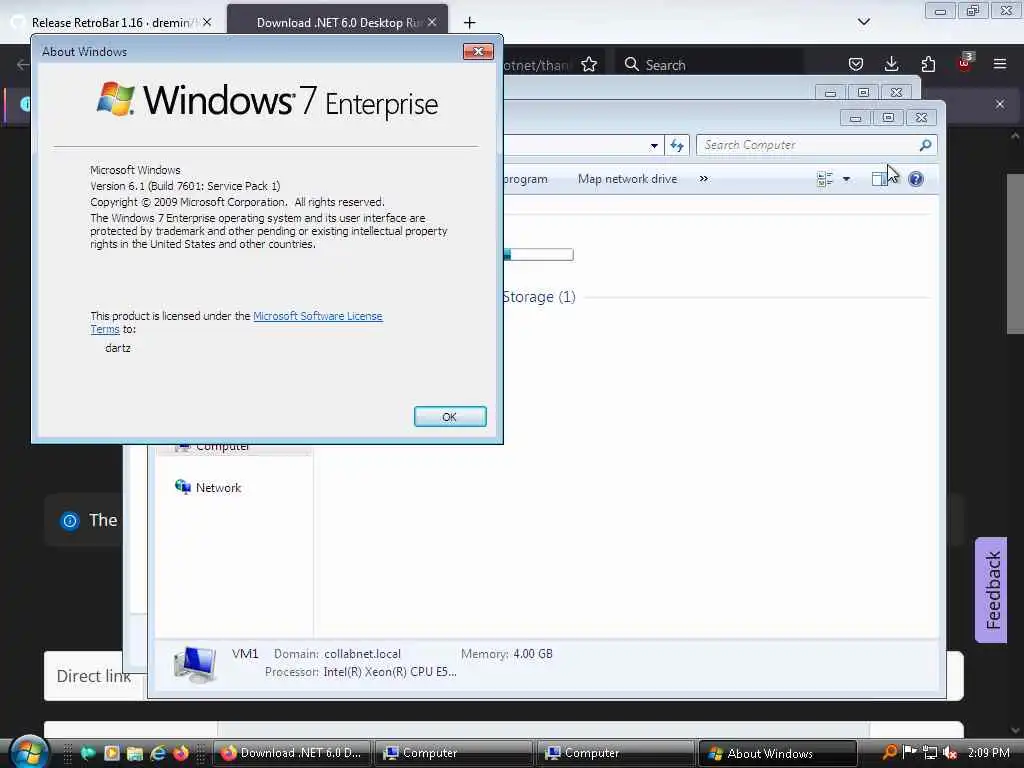Screen dimensions: 1024x768
Task: Switch to Download .NET 6.0 taskbar button
Action: point(292,753)
